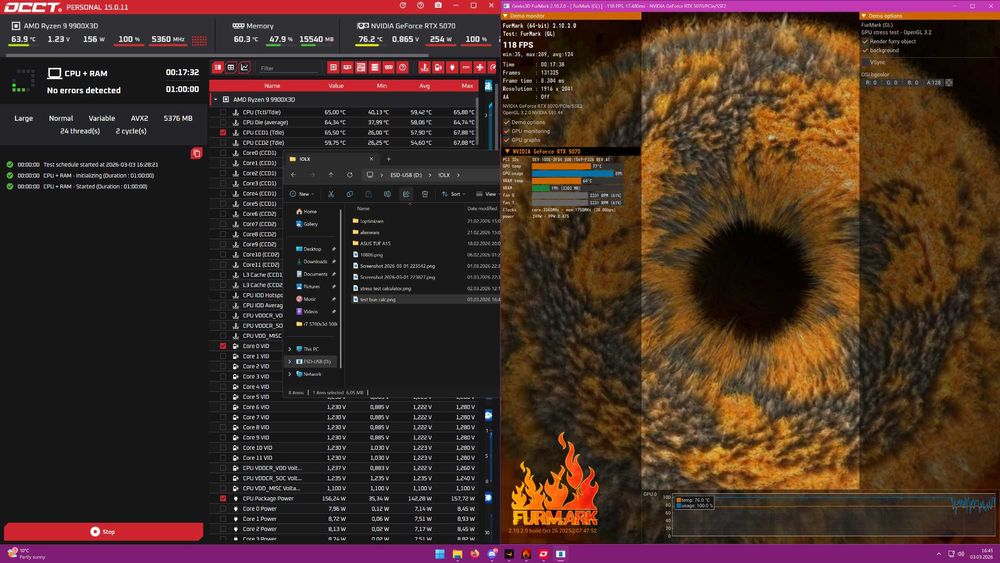This screenshot has width=1000, height=563.
Task: Open the View dropdown in File Explorer
Action: (x=487, y=194)
